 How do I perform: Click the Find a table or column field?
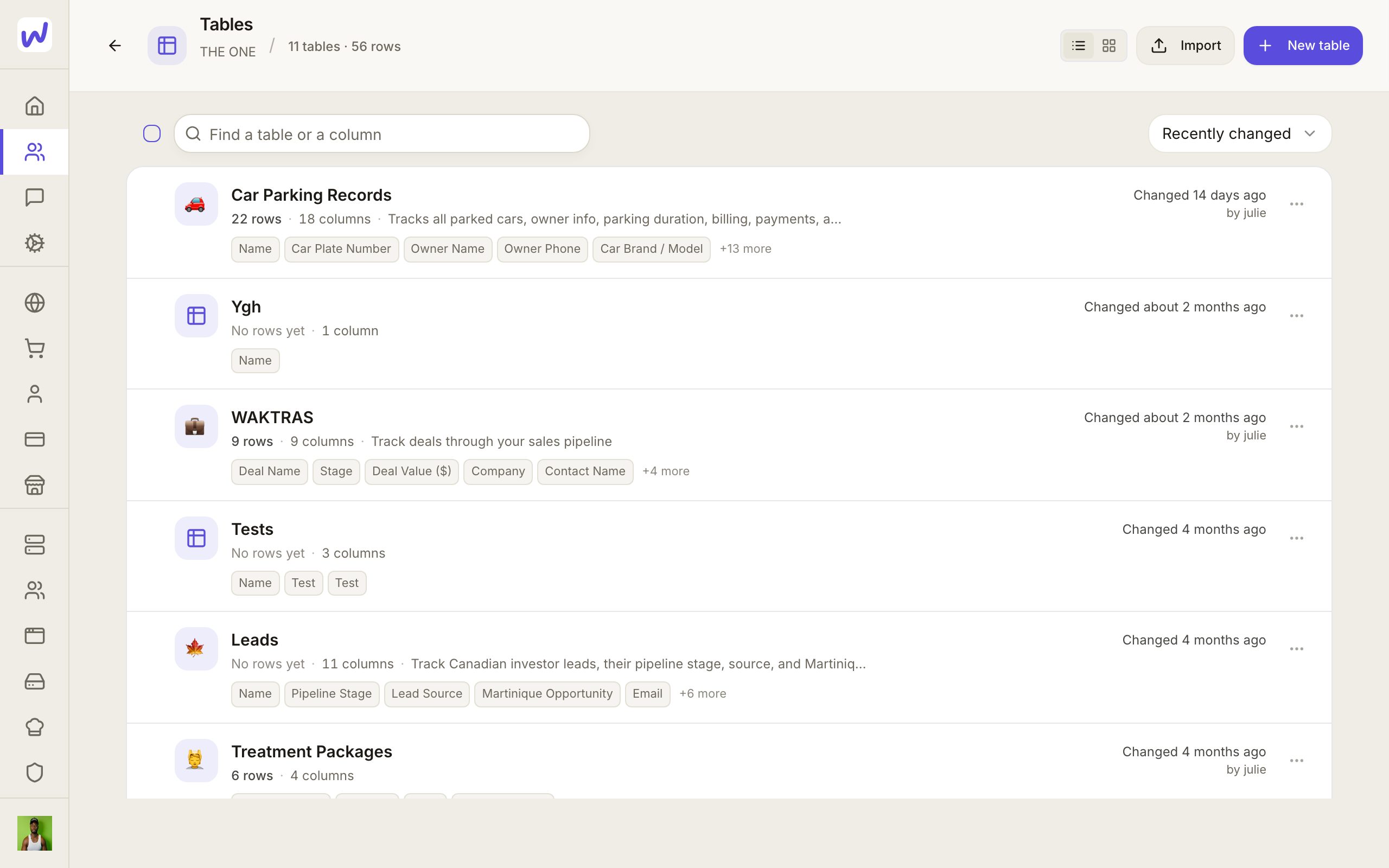381,134
